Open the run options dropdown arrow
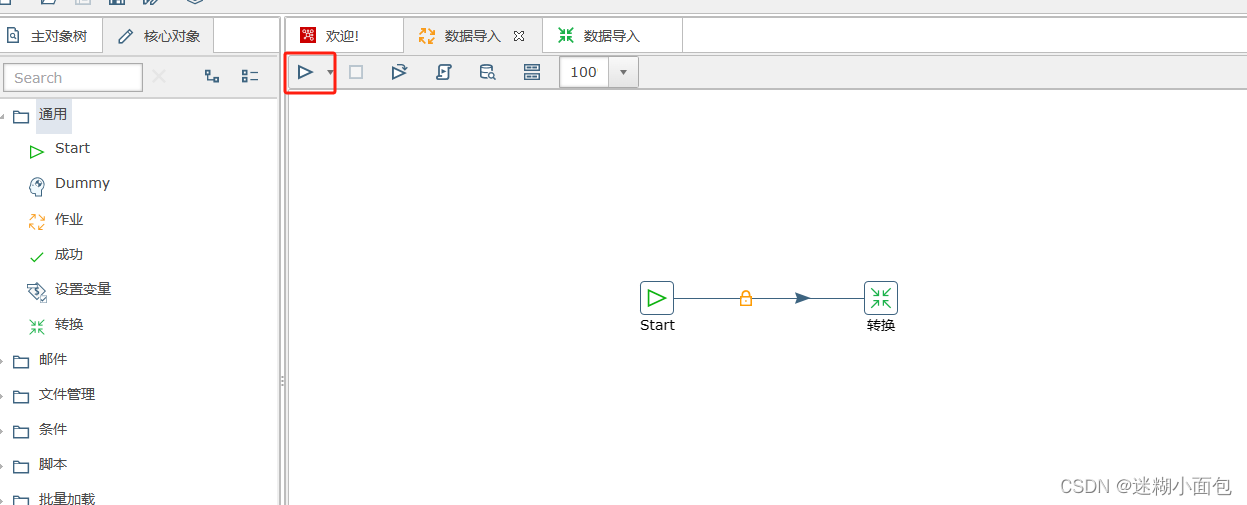 tap(330, 72)
